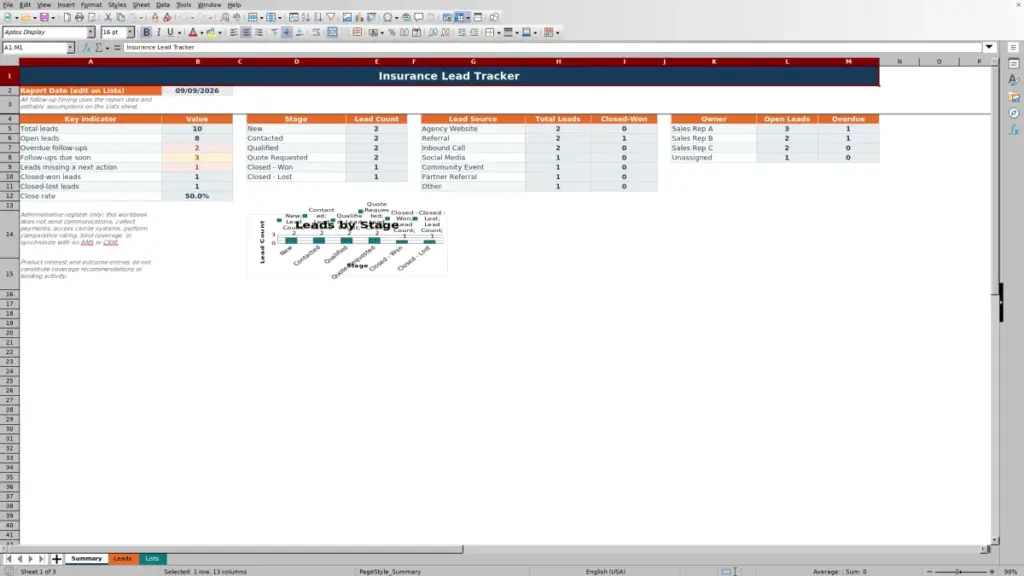The height and width of the screenshot is (576, 1024).
Task: Click the Insert Comment icon
Action: (x=419, y=18)
